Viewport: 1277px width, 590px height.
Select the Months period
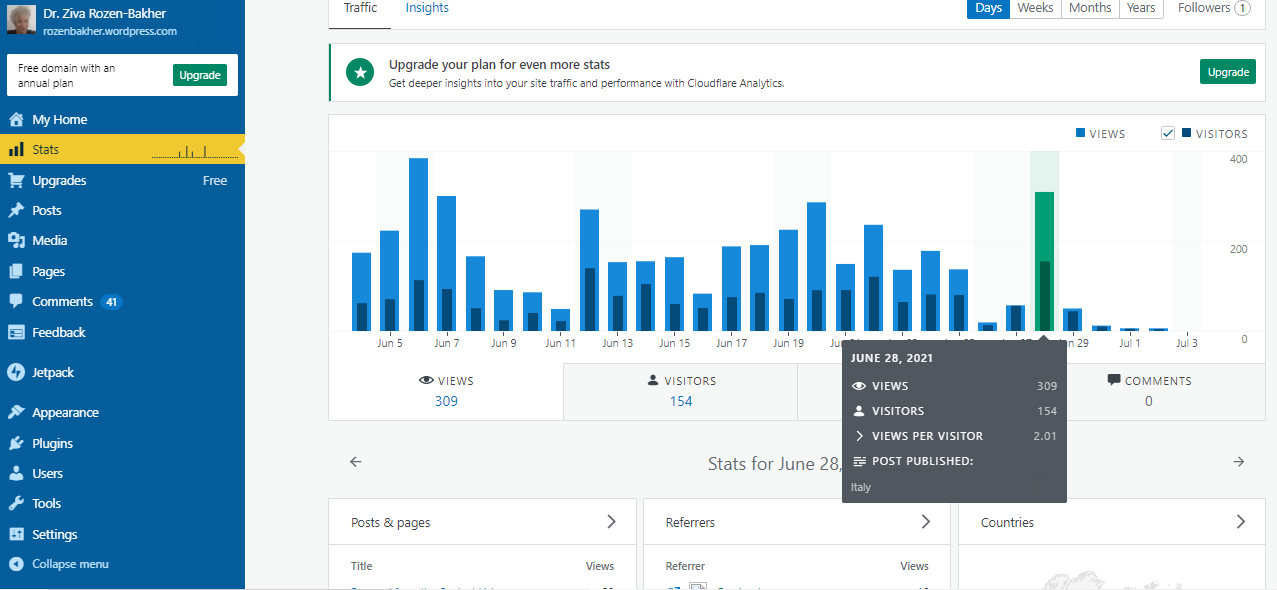coord(1090,8)
